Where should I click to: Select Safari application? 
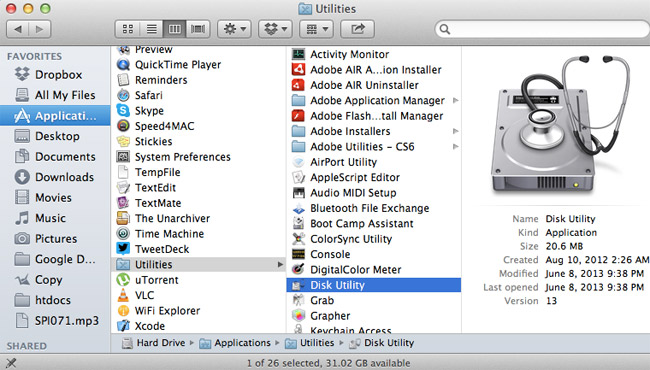199,95
